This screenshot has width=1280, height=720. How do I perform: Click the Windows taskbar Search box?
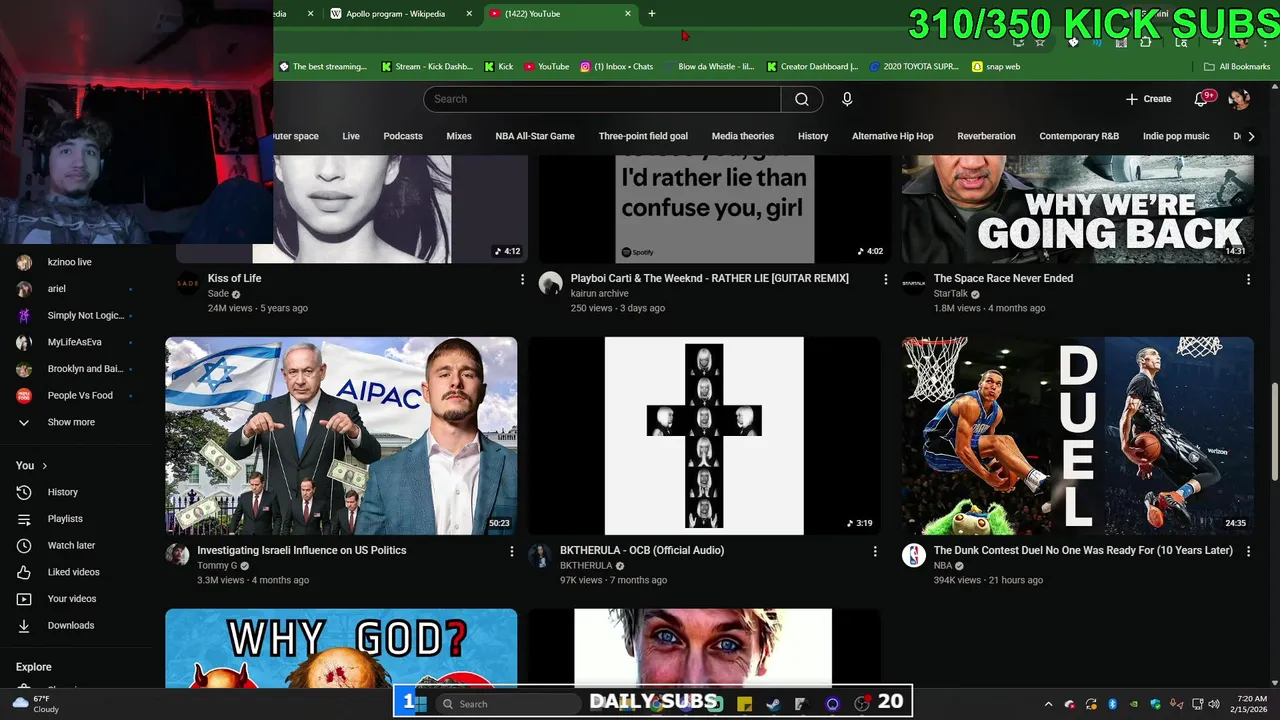(x=510, y=704)
